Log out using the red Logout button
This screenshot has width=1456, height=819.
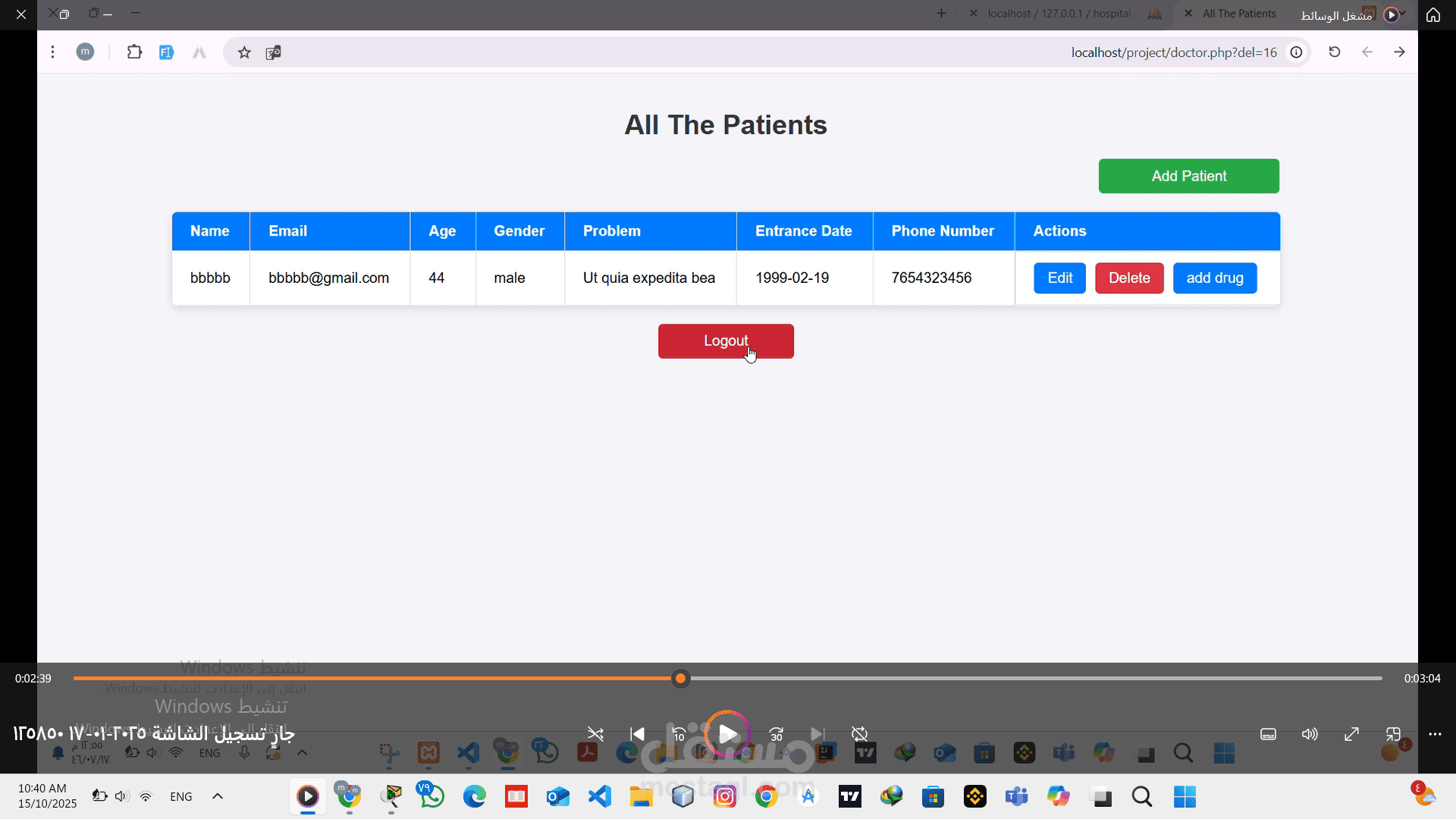[726, 341]
